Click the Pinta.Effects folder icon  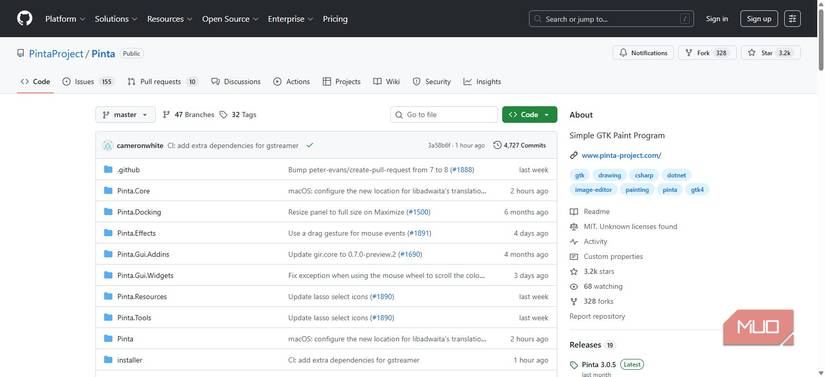108,232
